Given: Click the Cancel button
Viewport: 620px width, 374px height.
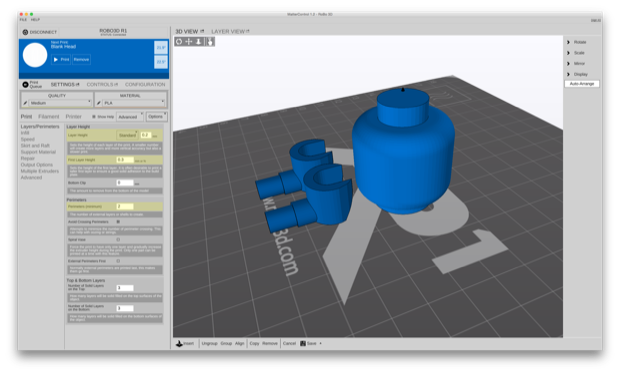Looking at the screenshot, I should 289,343.
